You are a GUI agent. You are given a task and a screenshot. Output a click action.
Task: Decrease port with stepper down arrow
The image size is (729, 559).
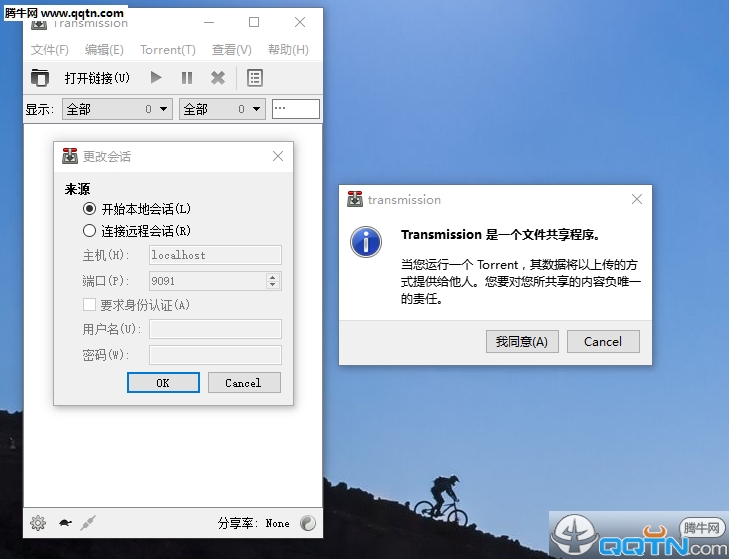pos(273,285)
